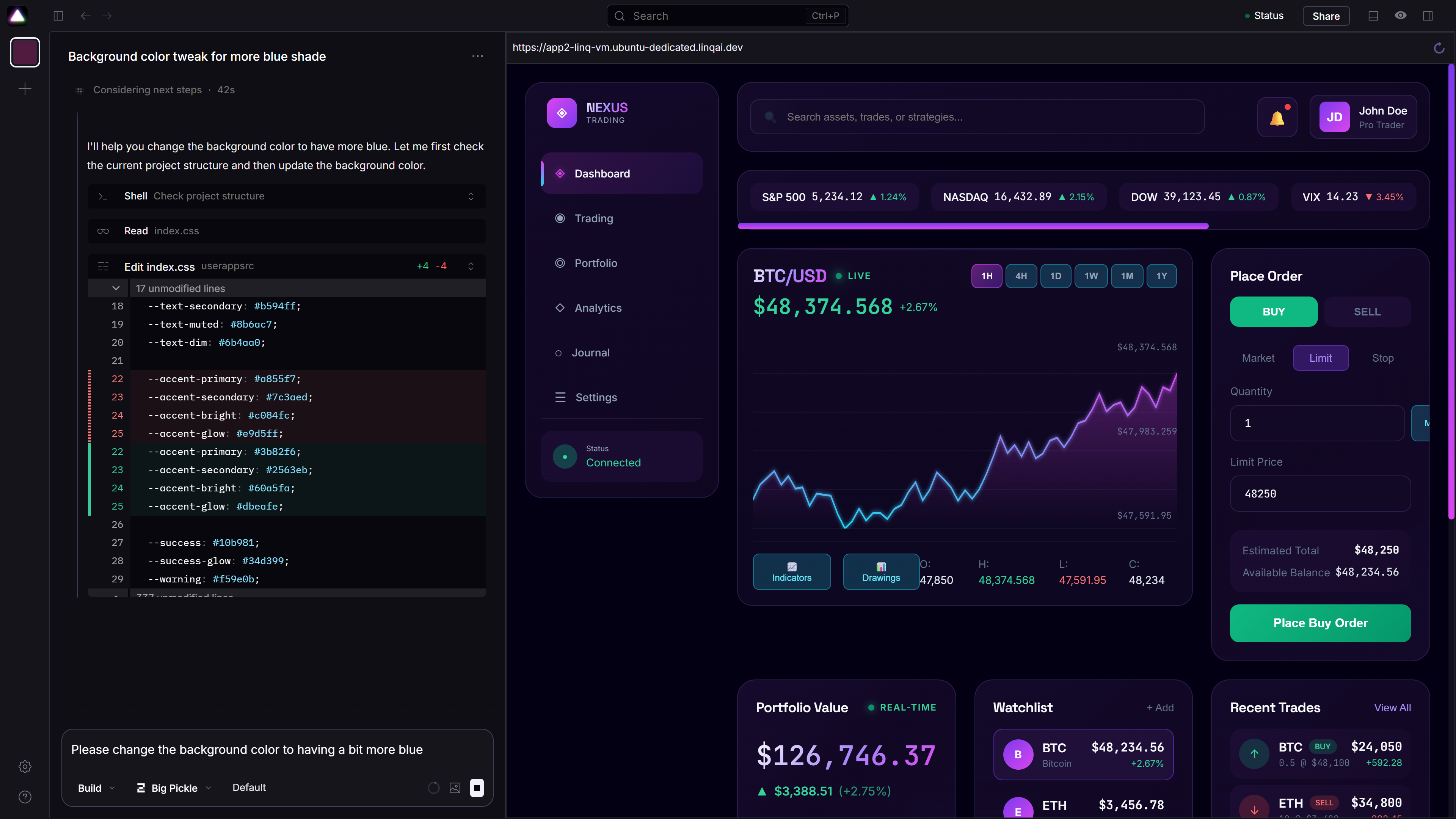Click the purple loading progress bar under tickers
1456x819 pixels.
click(972, 226)
